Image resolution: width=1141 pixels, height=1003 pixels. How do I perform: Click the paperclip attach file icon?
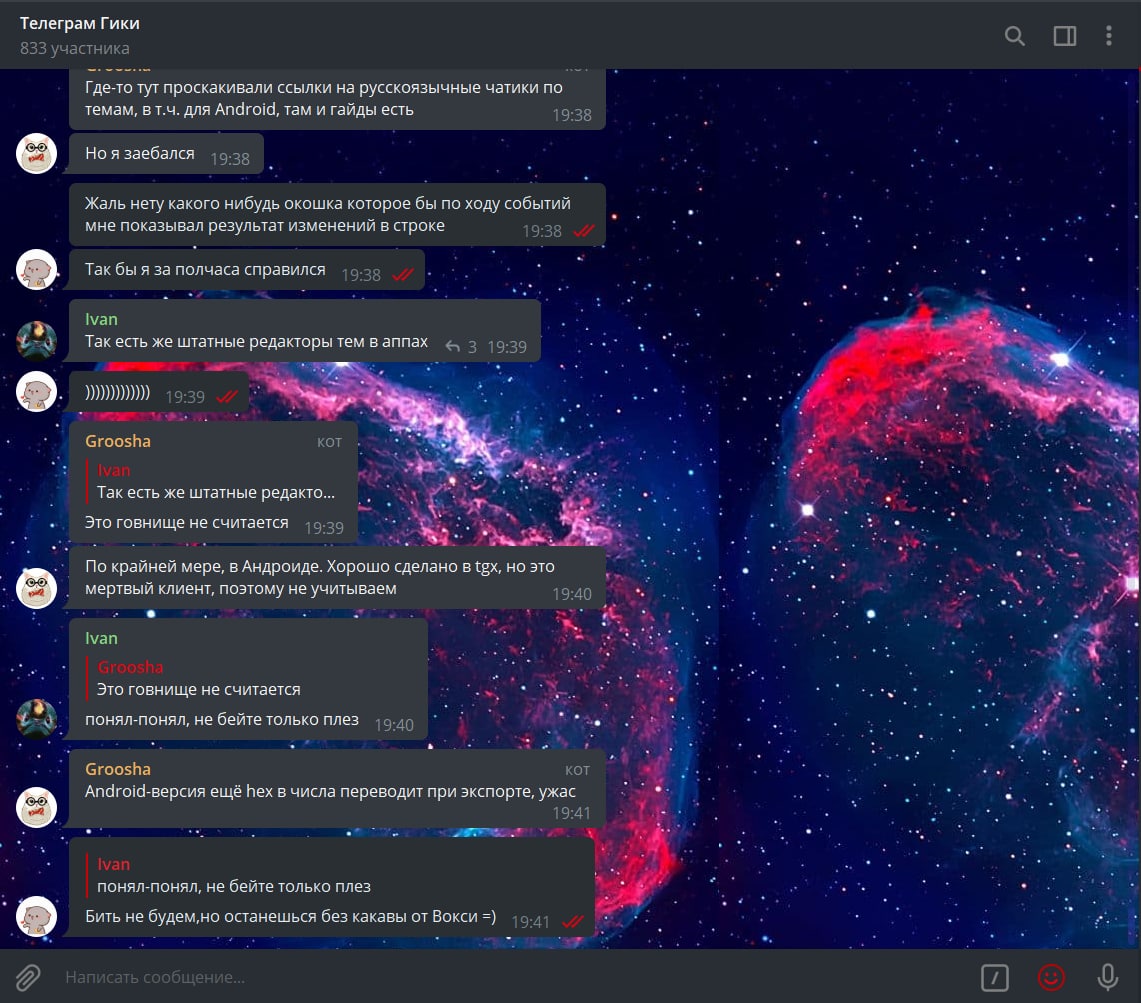point(28,977)
